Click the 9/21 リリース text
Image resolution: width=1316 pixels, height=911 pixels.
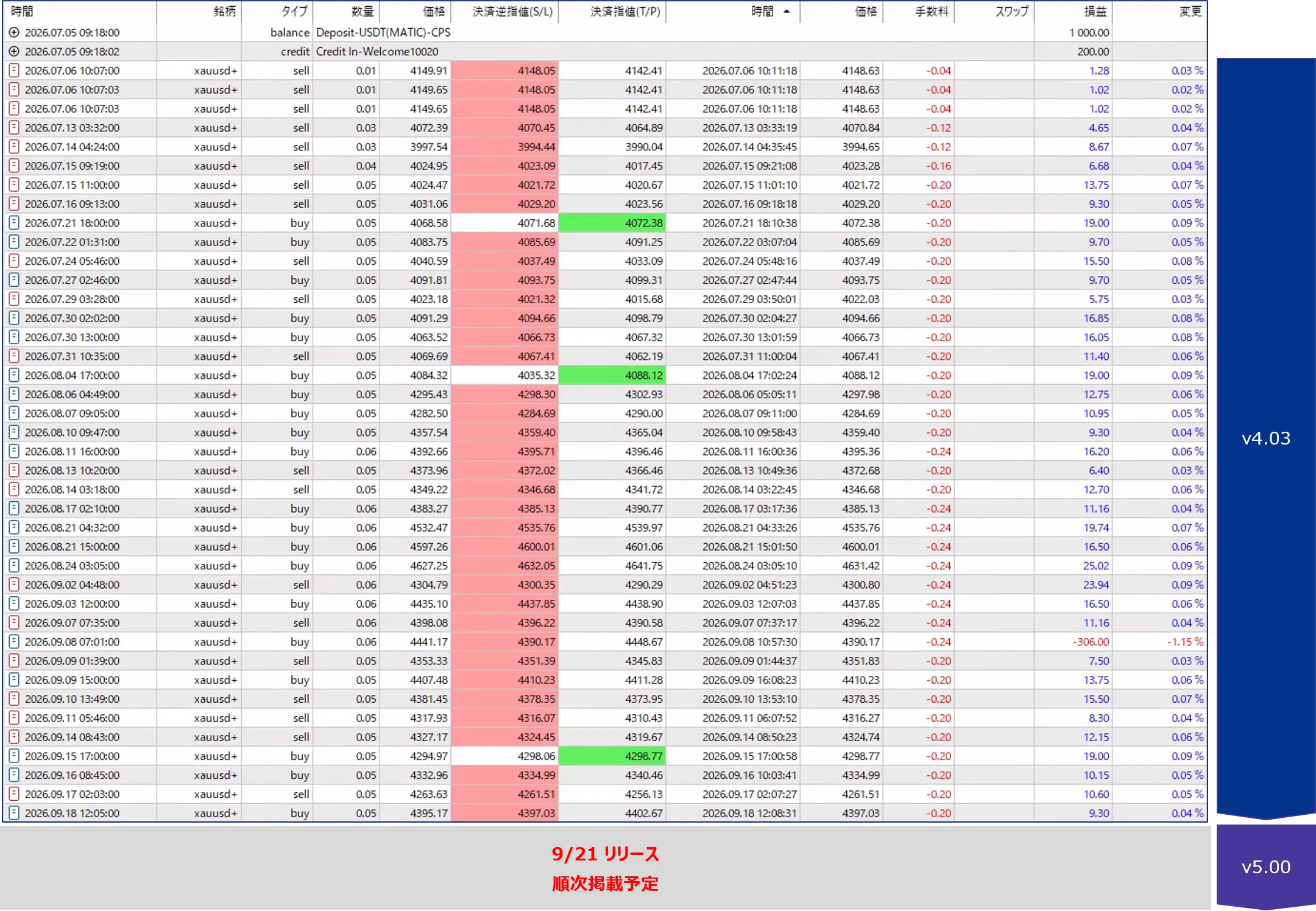605,854
